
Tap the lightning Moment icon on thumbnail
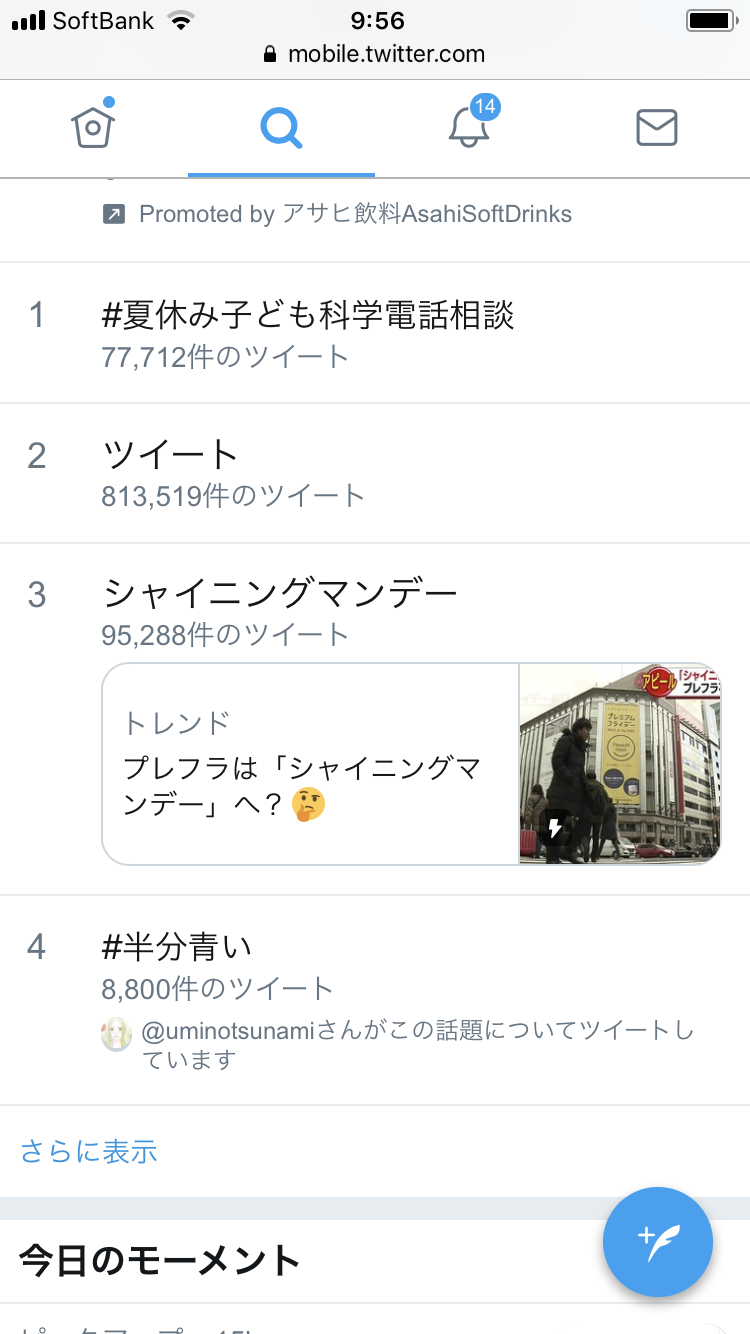pos(555,829)
